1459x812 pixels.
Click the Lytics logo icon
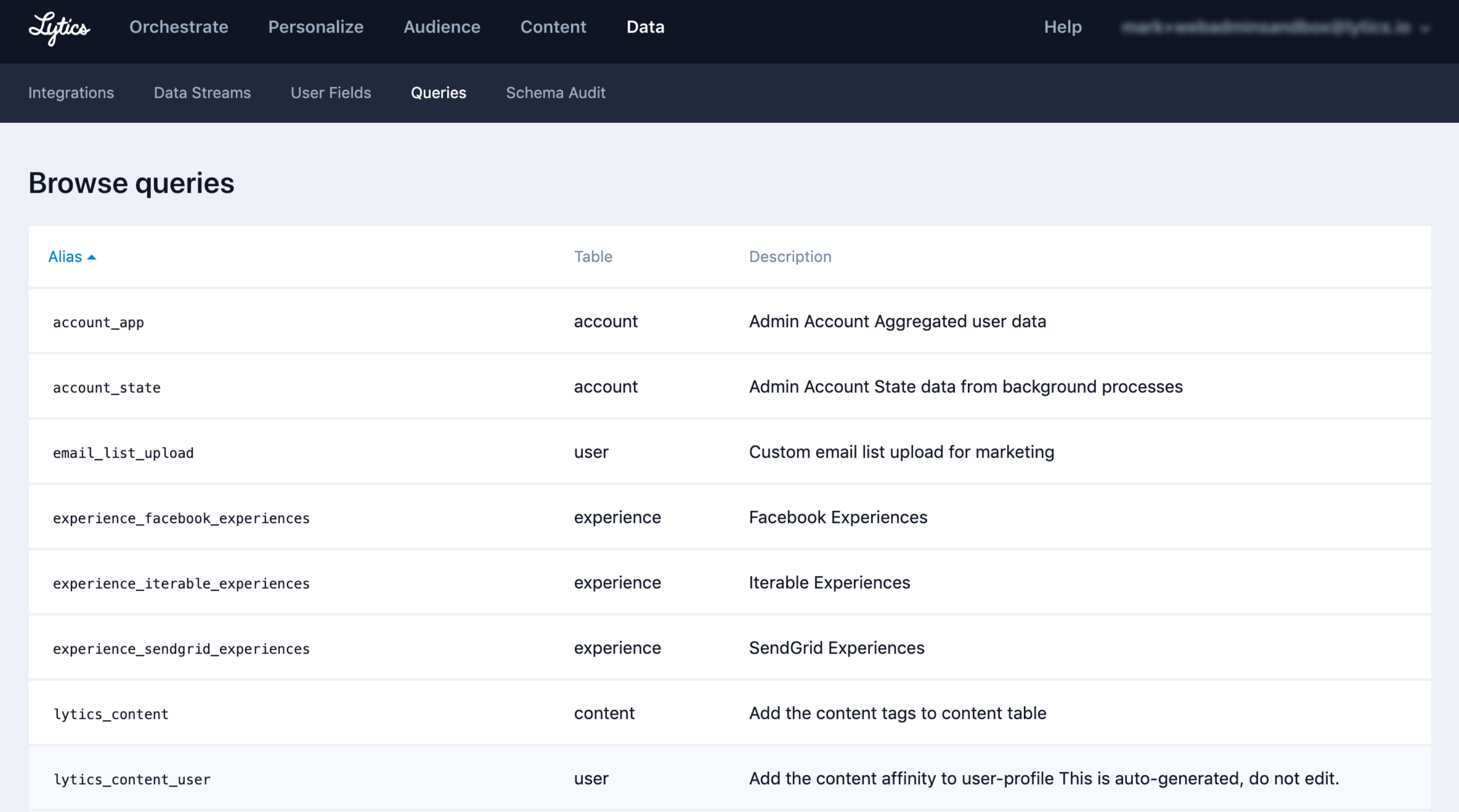point(59,28)
